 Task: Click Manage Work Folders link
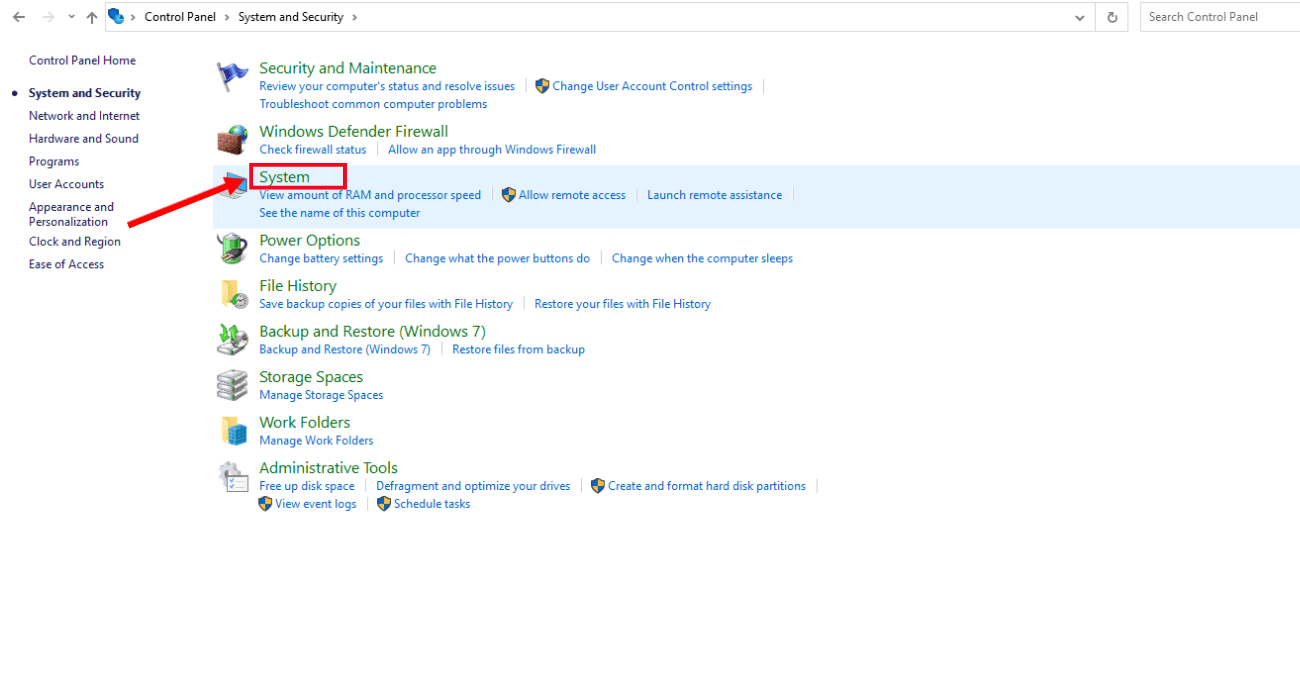316,441
